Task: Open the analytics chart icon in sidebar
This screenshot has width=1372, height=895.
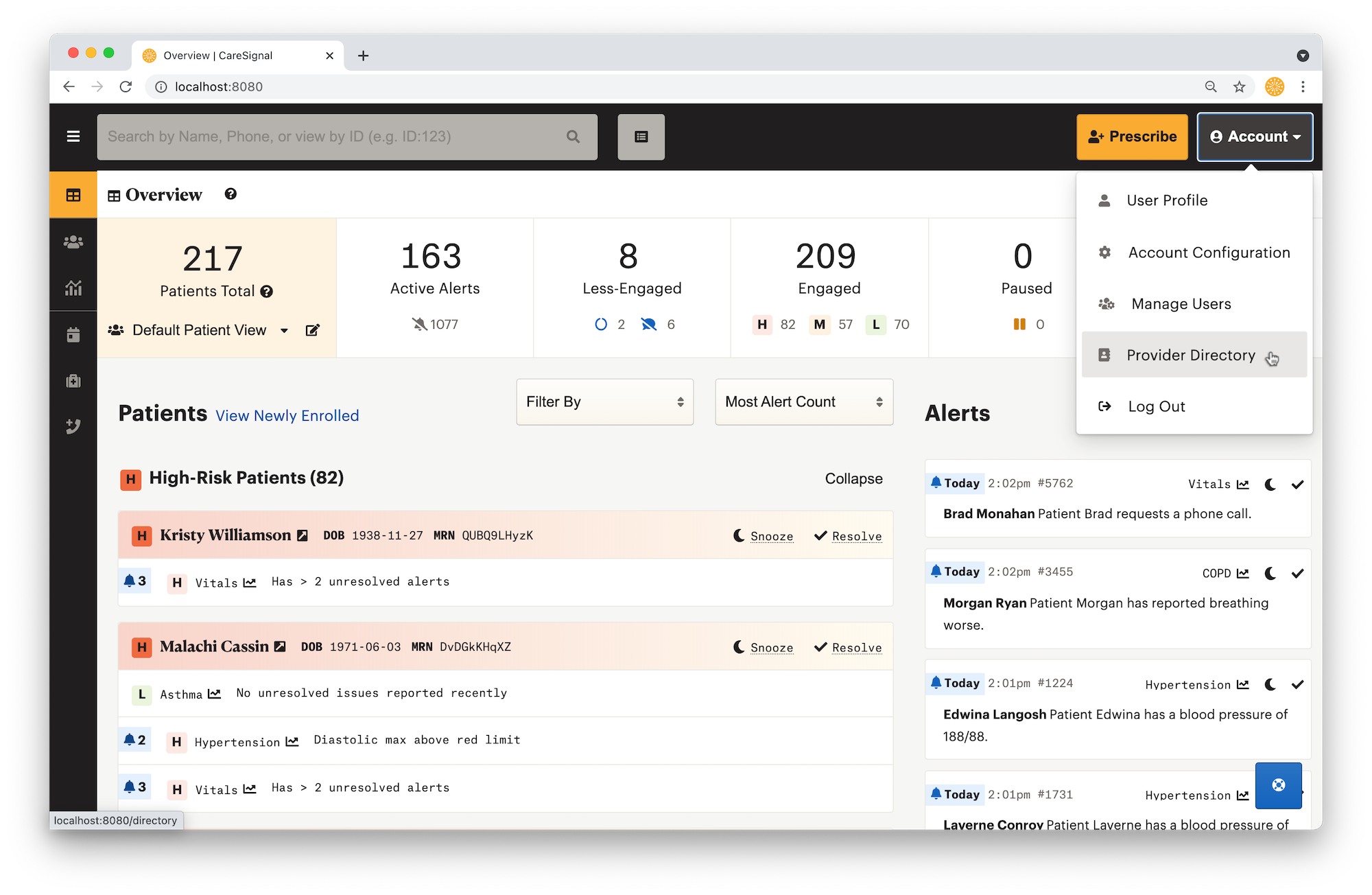Action: point(73,288)
